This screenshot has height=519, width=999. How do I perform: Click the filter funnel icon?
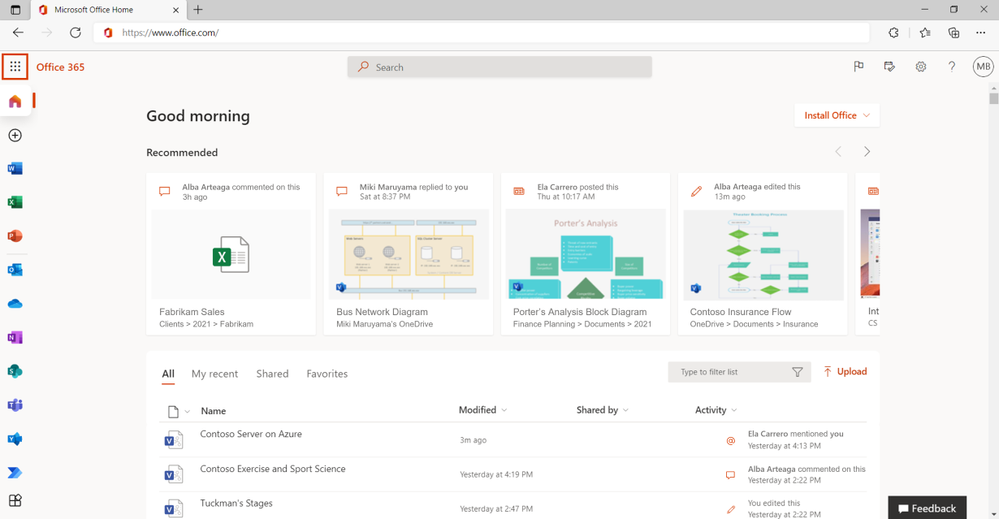click(797, 372)
